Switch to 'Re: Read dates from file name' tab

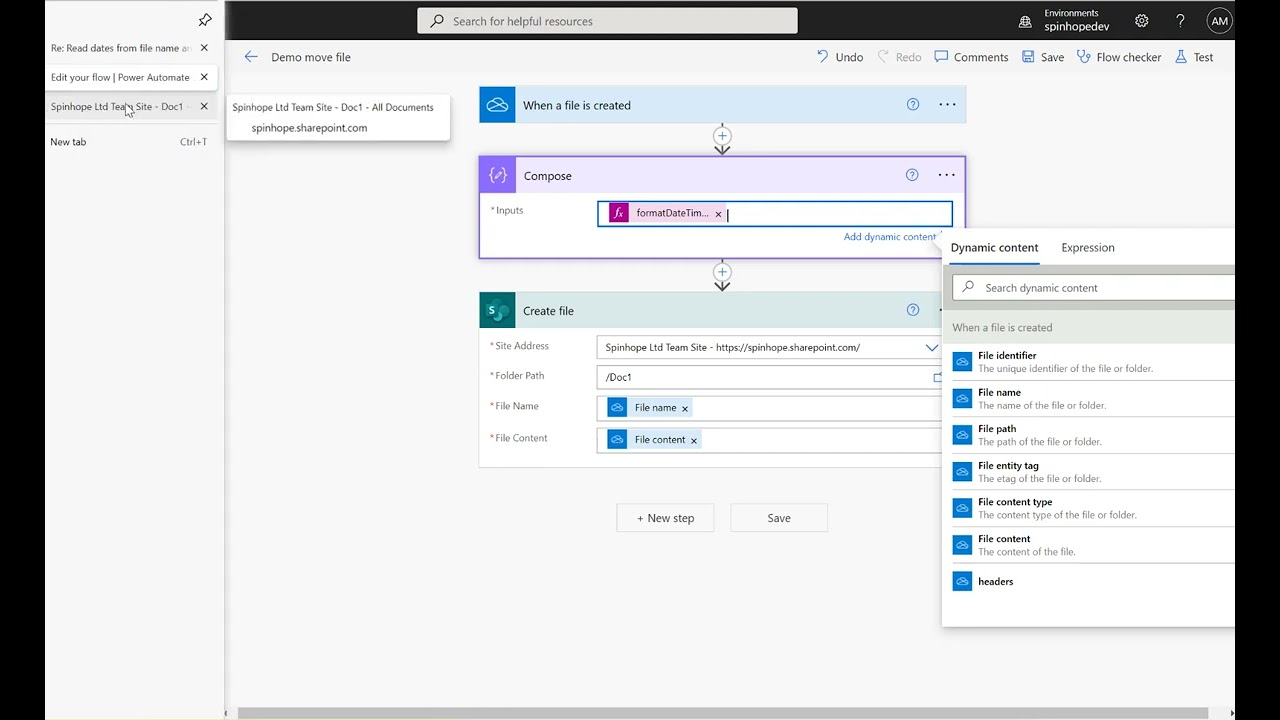(120, 48)
